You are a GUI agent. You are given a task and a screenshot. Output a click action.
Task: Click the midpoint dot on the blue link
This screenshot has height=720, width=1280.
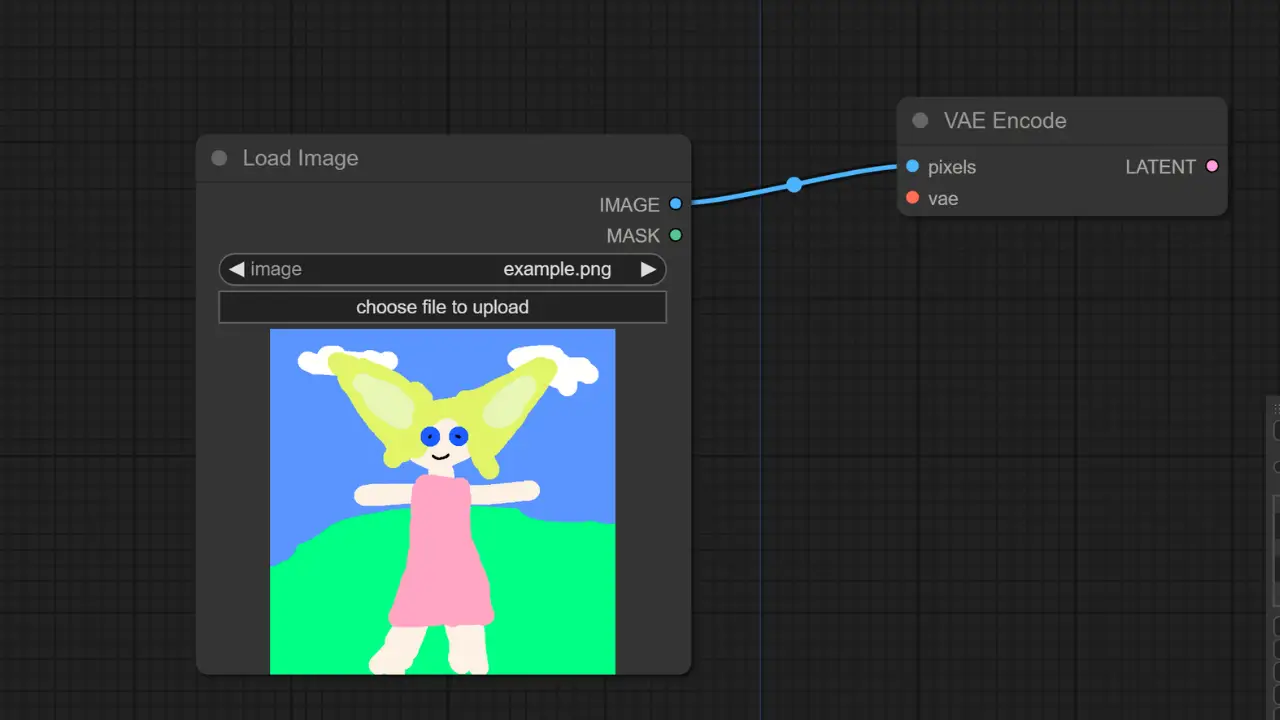794,185
